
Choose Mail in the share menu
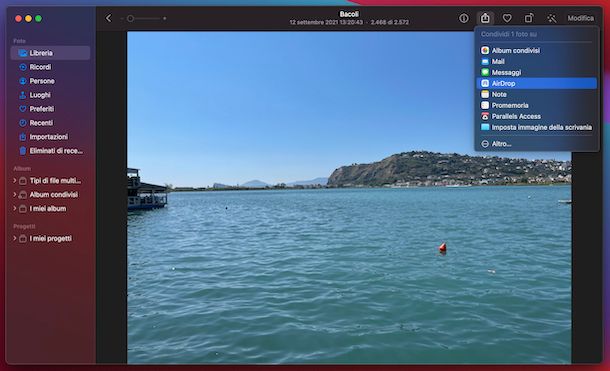tap(536, 61)
